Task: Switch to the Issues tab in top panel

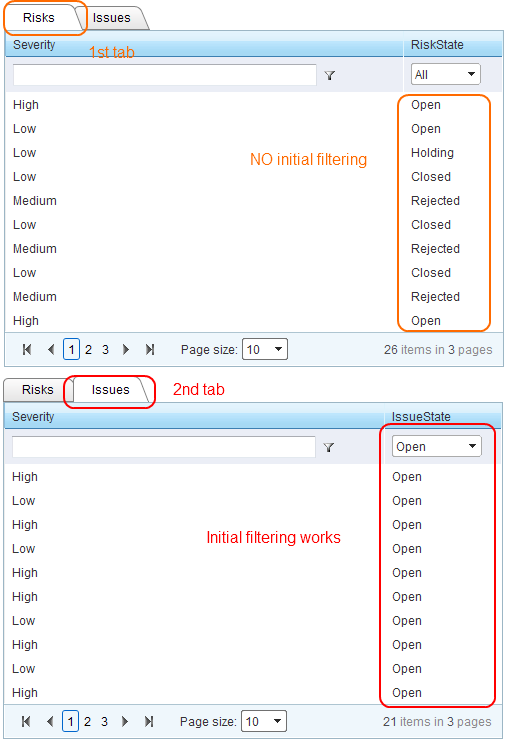Action: coord(112,18)
